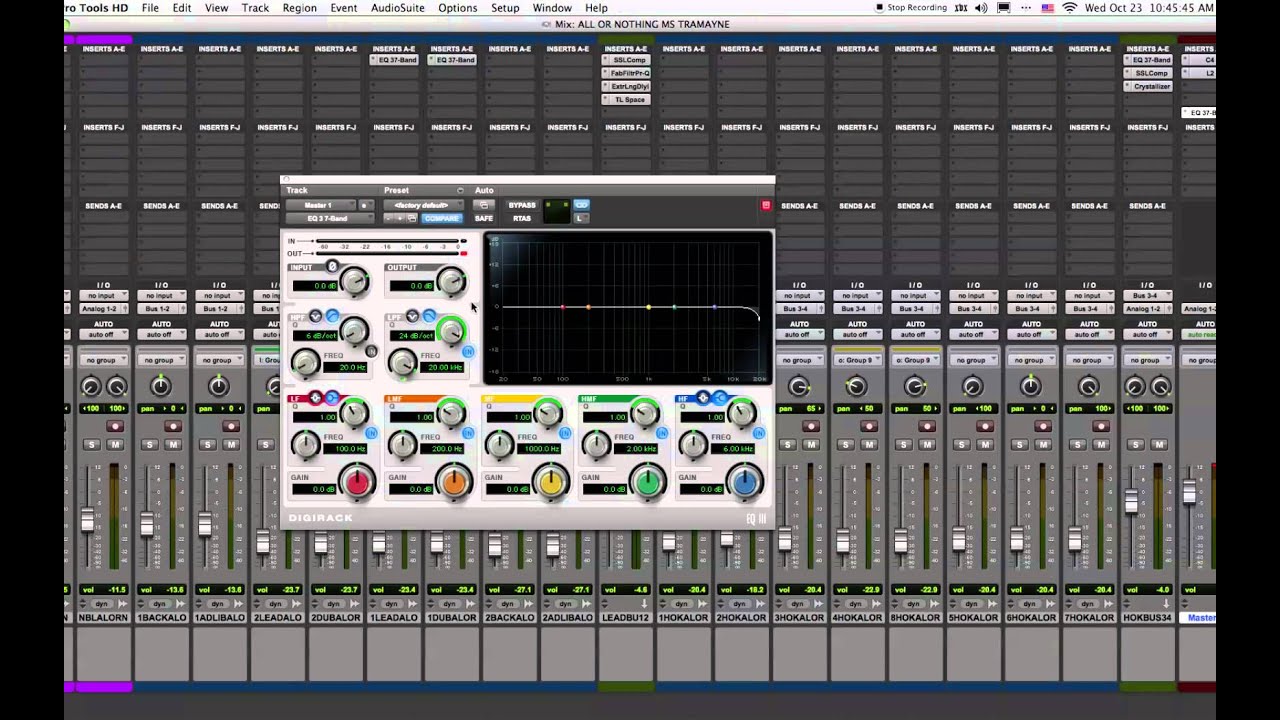Open NBLALORN 'auto off' automation mode selector
This screenshot has height=720, width=1280.
tap(103, 334)
